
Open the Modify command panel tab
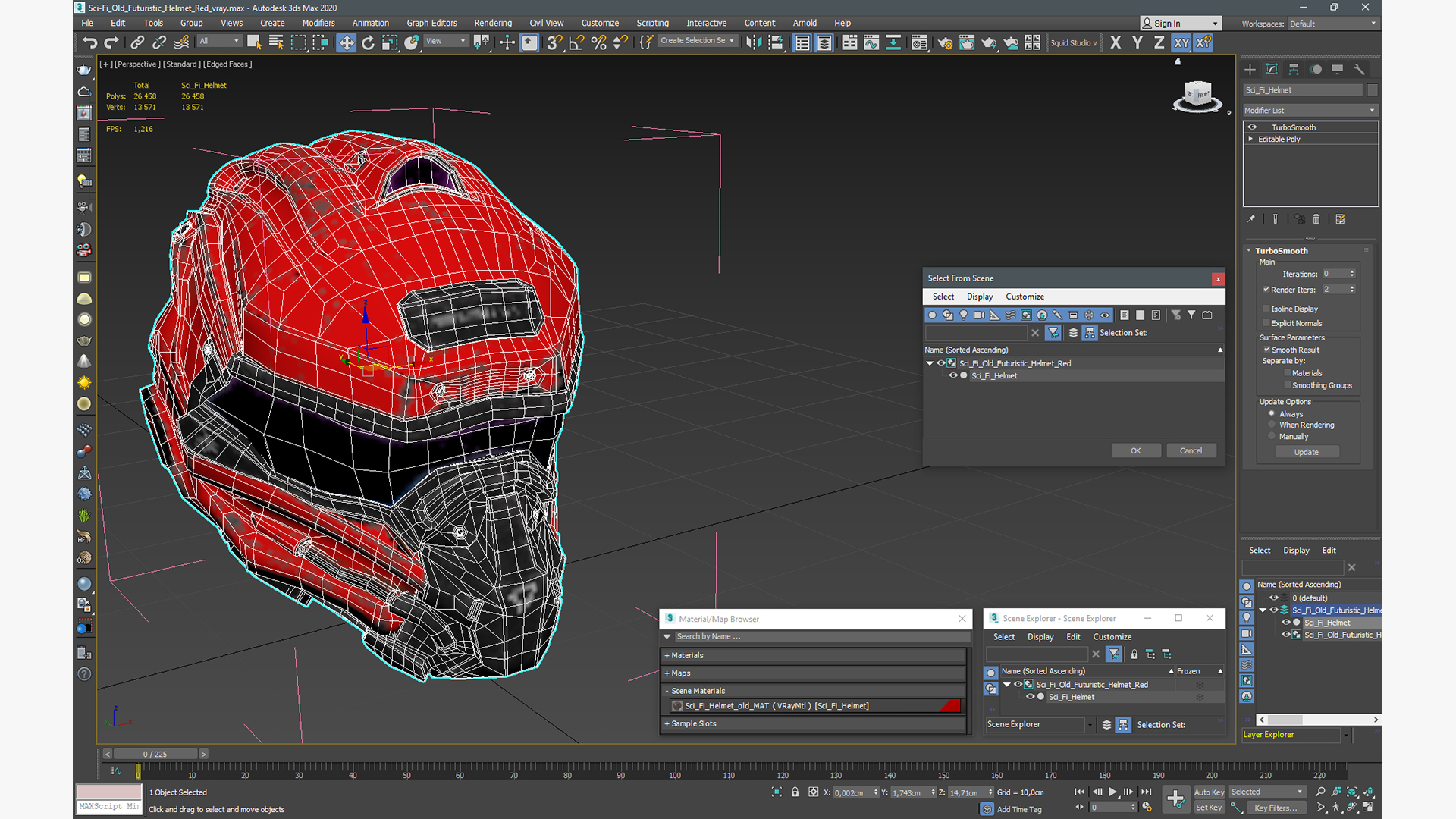click(1272, 69)
